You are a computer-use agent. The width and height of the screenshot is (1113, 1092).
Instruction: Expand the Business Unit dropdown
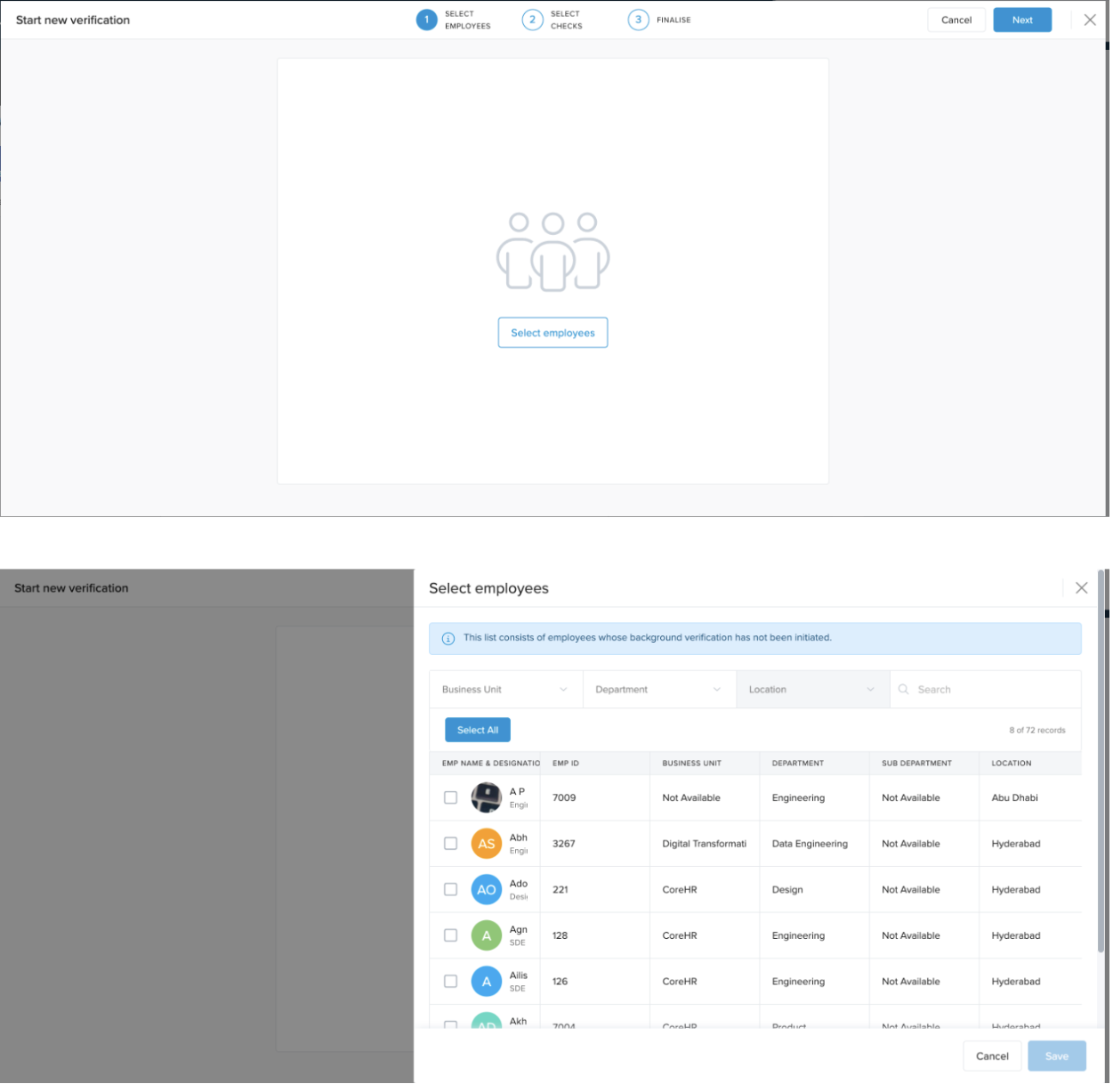pos(504,690)
